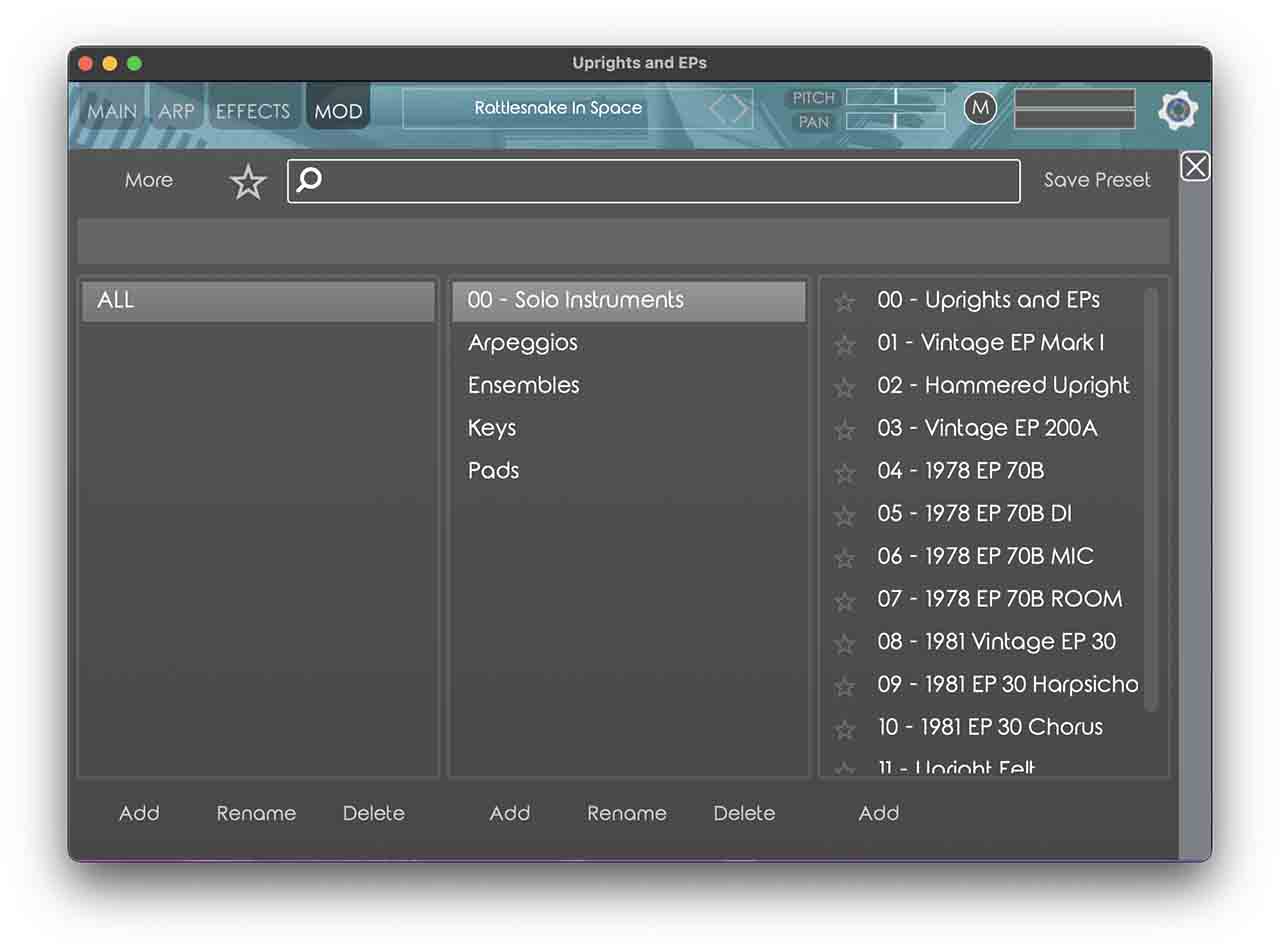The width and height of the screenshot is (1280, 952).
Task: Open the settings gear icon
Action: click(x=1178, y=110)
